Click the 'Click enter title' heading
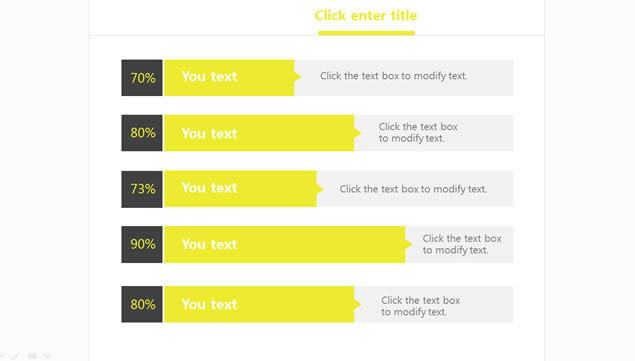Screen dimensions: 635x361 366,15
